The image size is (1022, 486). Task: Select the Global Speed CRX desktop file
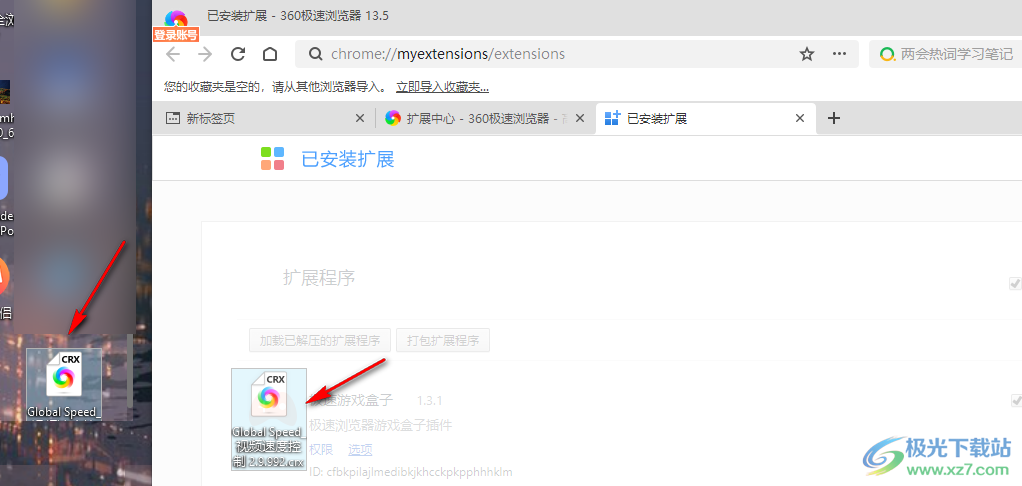[x=64, y=384]
